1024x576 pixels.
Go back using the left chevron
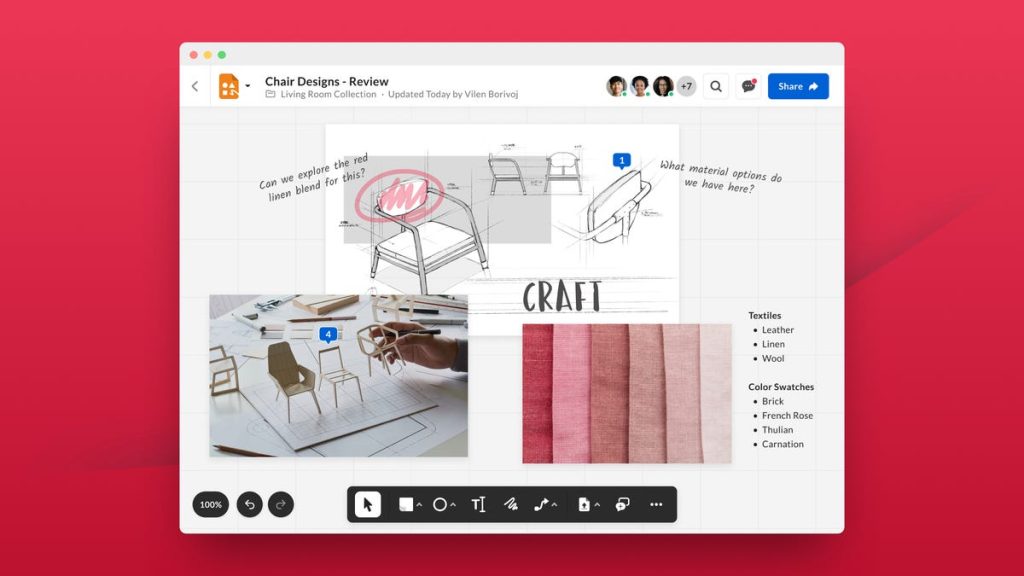point(195,87)
